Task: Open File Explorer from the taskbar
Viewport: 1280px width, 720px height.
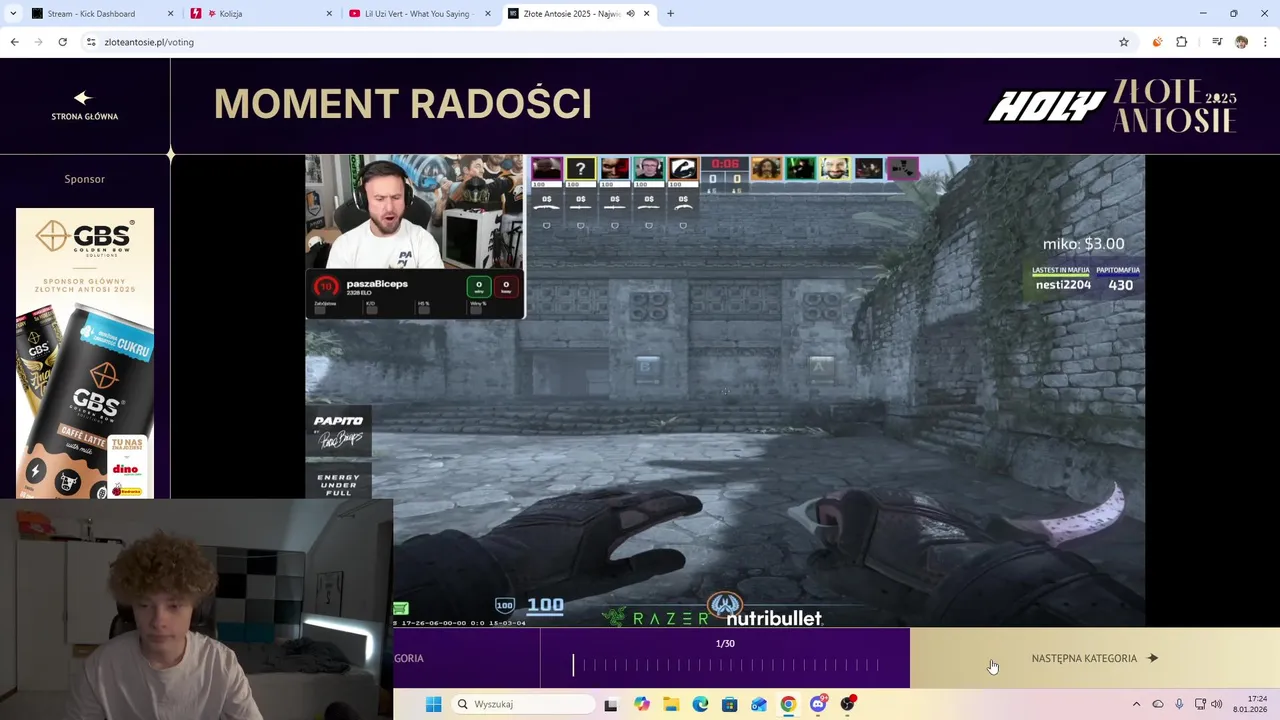Action: 671,704
